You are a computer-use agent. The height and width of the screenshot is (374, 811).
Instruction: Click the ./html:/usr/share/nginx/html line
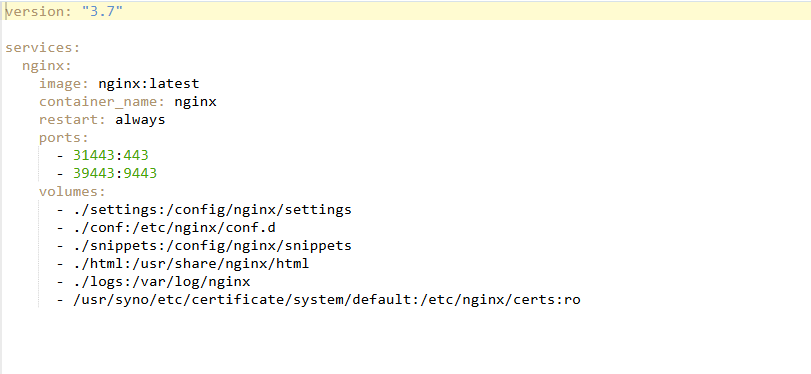tap(191, 263)
